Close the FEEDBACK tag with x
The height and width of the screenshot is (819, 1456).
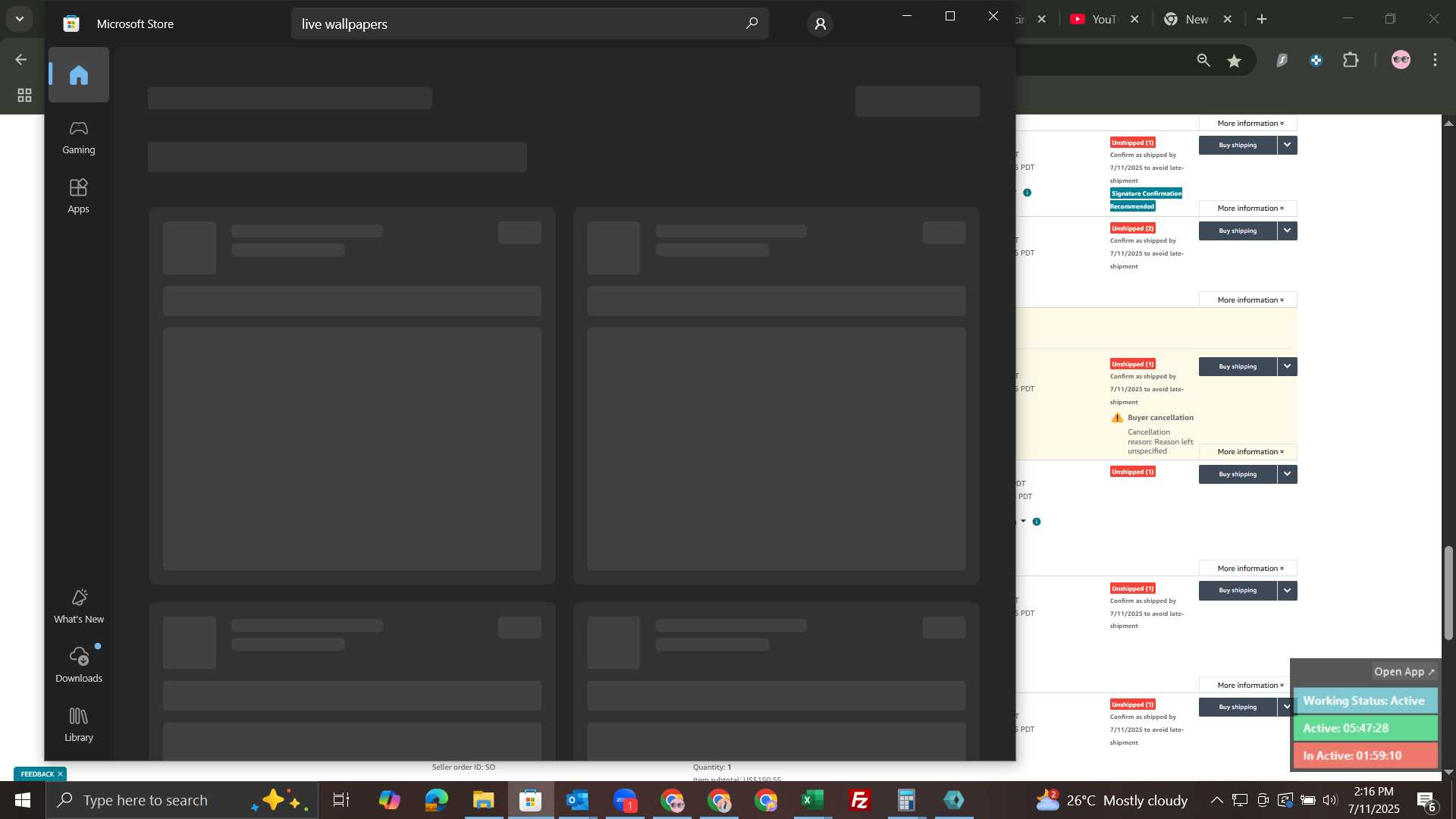pos(60,774)
